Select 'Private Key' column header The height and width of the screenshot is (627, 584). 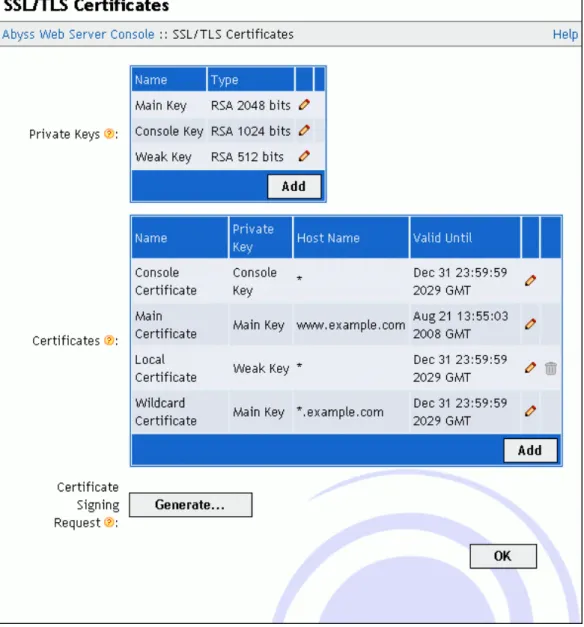pyautogui.click(x=253, y=238)
